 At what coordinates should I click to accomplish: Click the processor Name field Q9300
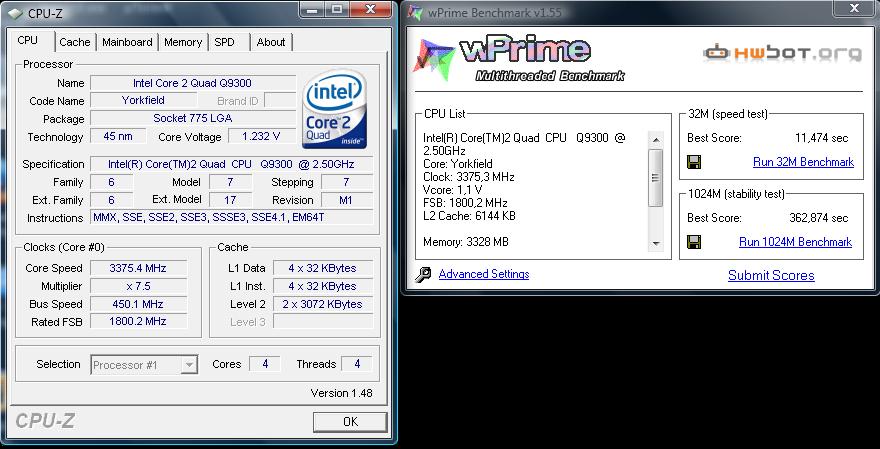coord(192,83)
